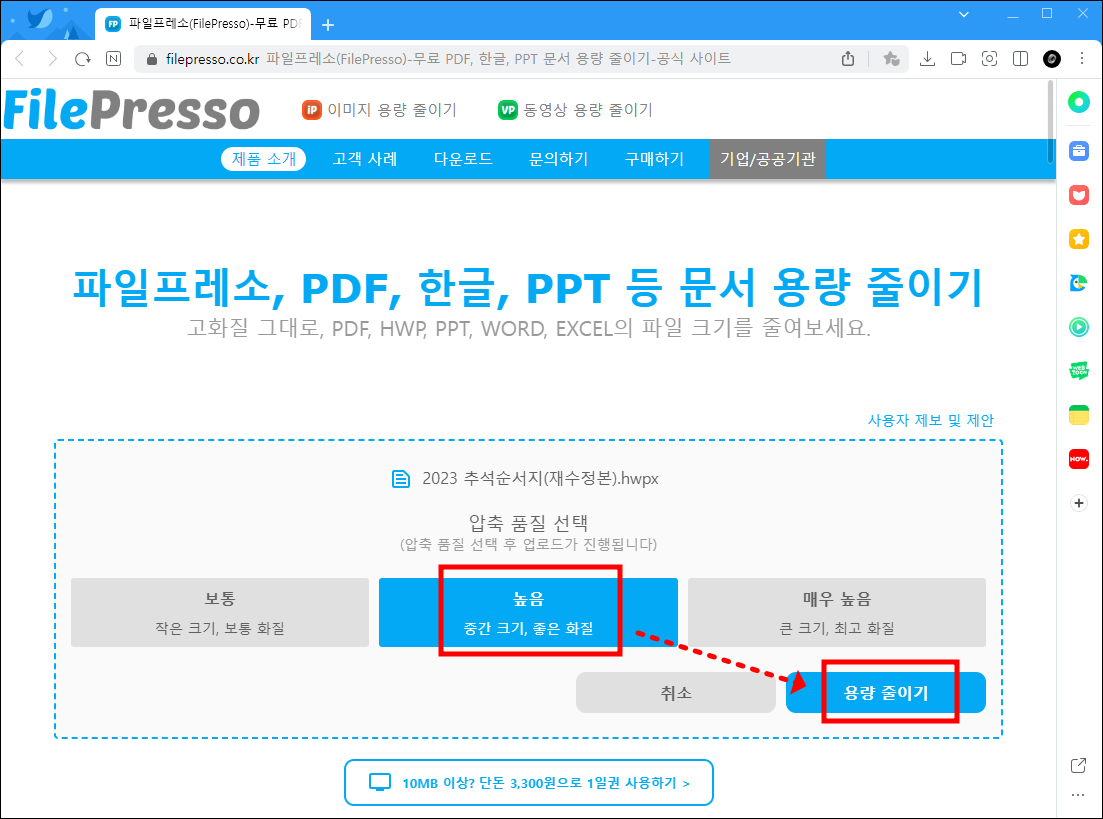The image size is (1103, 819).
Task: Open the 사용자 제보 및 제안 link
Action: 931,421
